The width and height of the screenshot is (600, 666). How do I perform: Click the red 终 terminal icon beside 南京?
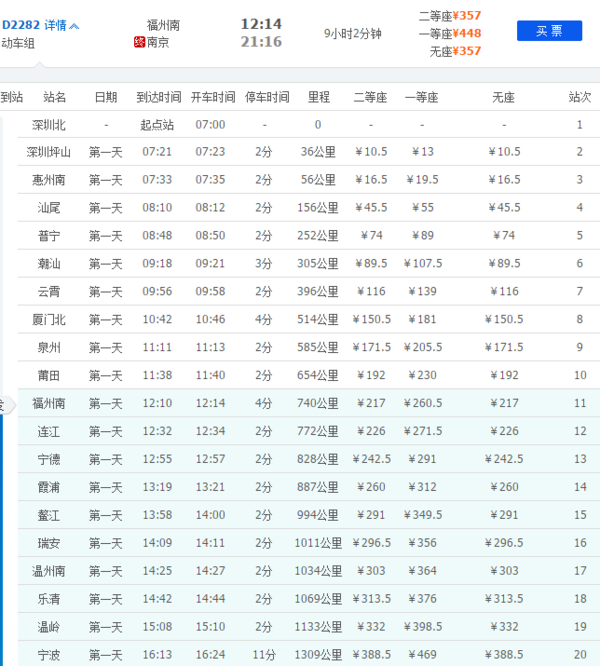[139, 42]
